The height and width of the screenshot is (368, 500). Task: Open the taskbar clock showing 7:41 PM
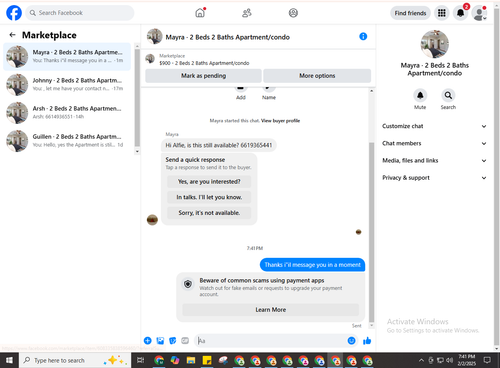pyautogui.click(x=467, y=360)
